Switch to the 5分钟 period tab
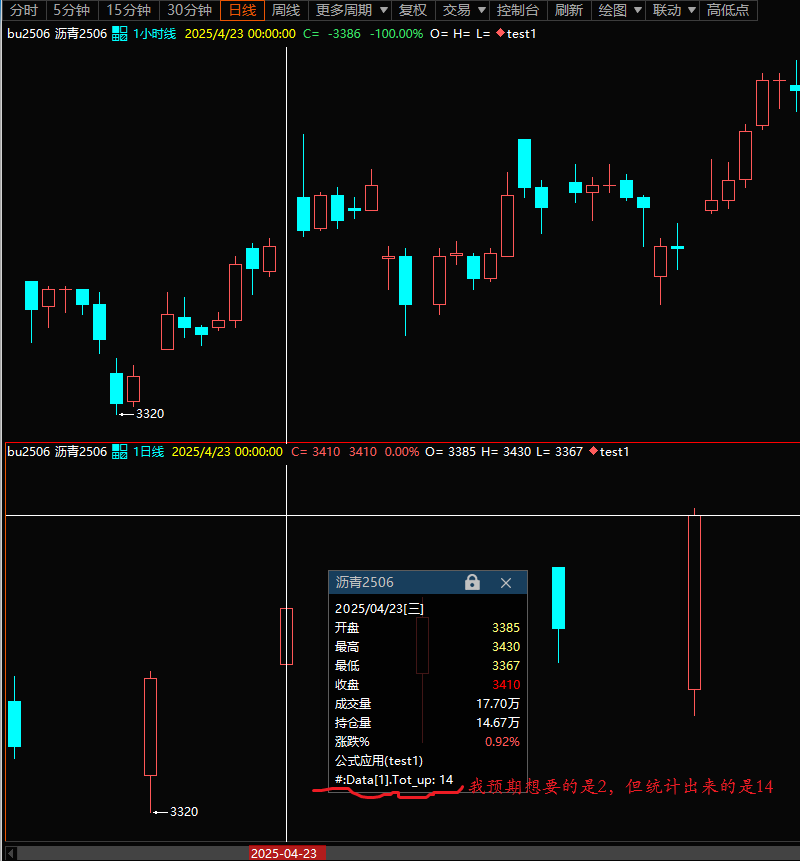800x861 pixels. click(x=72, y=10)
